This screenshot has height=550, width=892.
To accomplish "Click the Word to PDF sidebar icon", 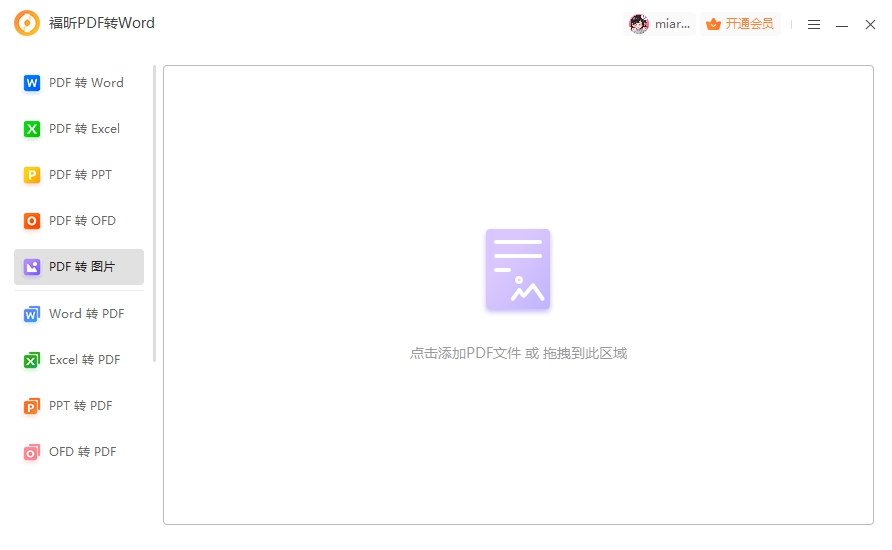I will tap(31, 314).
